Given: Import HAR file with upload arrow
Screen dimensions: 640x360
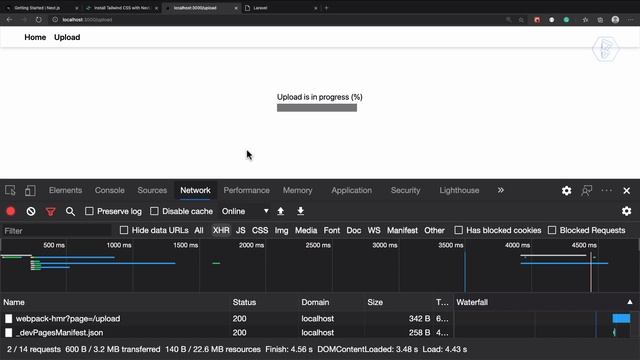Looking at the screenshot, I should point(280,211).
